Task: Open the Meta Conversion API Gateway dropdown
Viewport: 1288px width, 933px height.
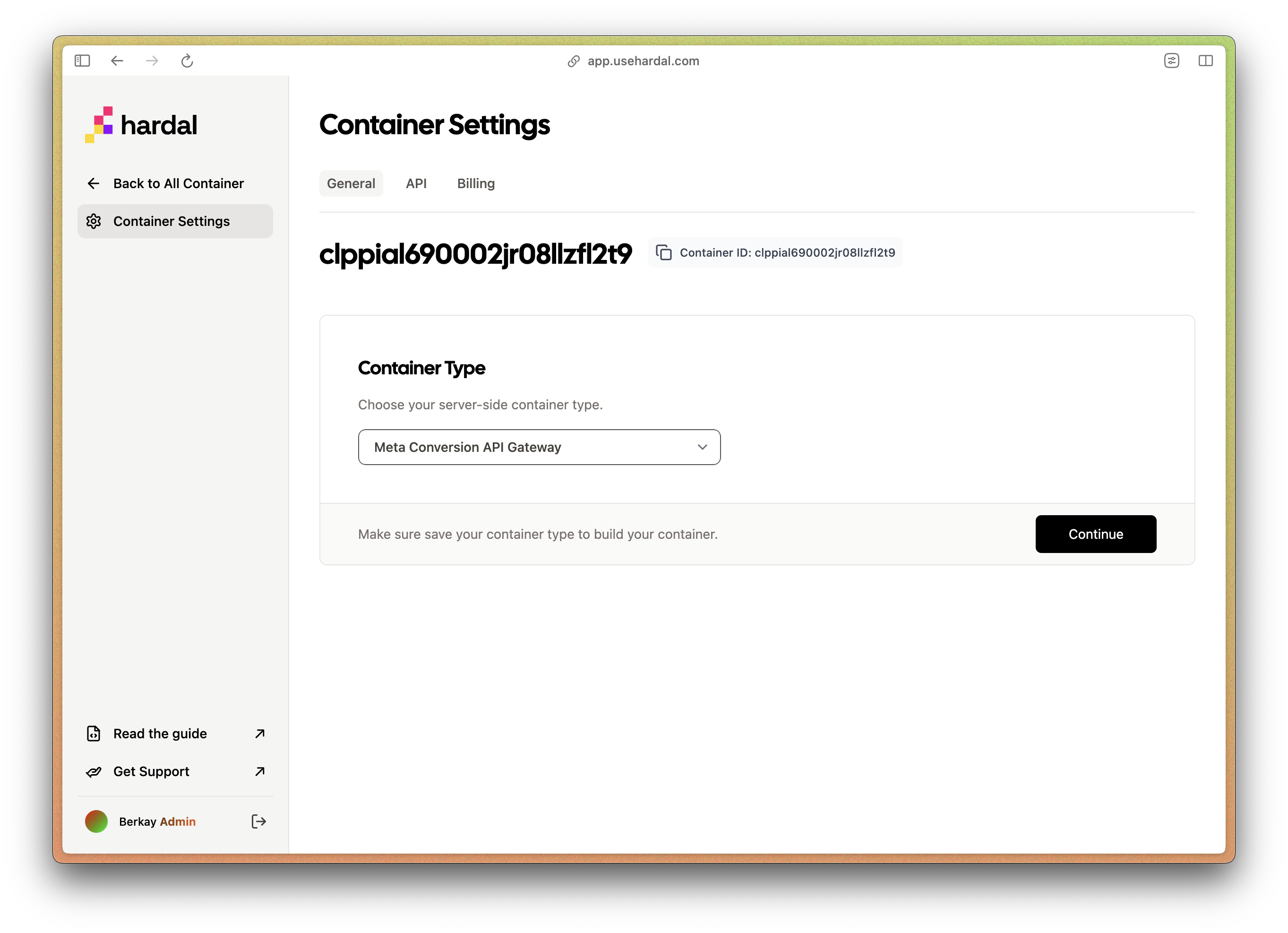Action: 539,447
